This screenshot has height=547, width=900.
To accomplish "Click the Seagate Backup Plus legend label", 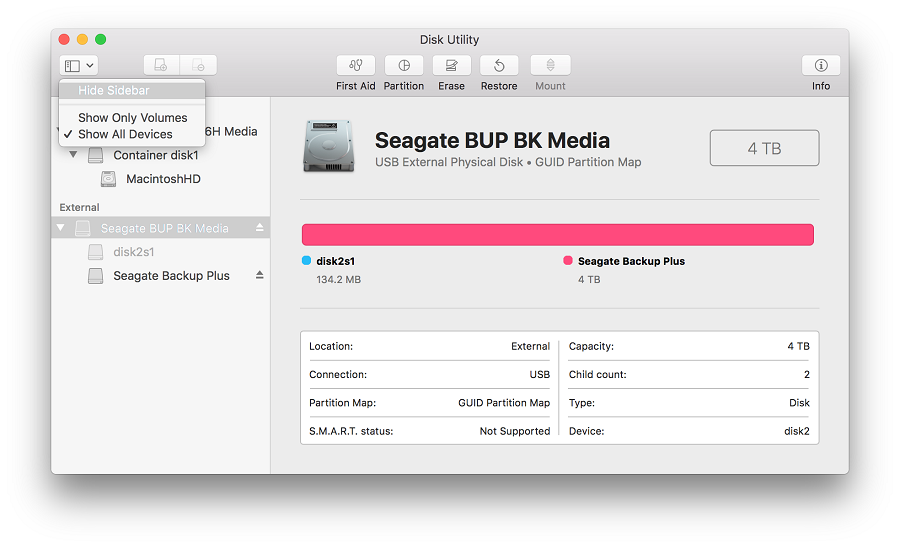I will [x=631, y=261].
